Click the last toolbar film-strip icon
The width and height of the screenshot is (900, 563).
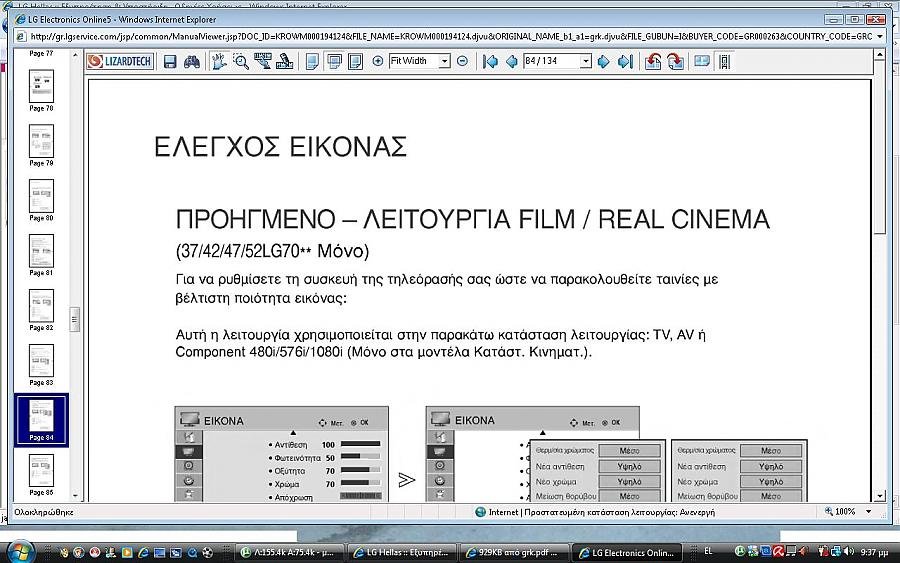coord(724,61)
